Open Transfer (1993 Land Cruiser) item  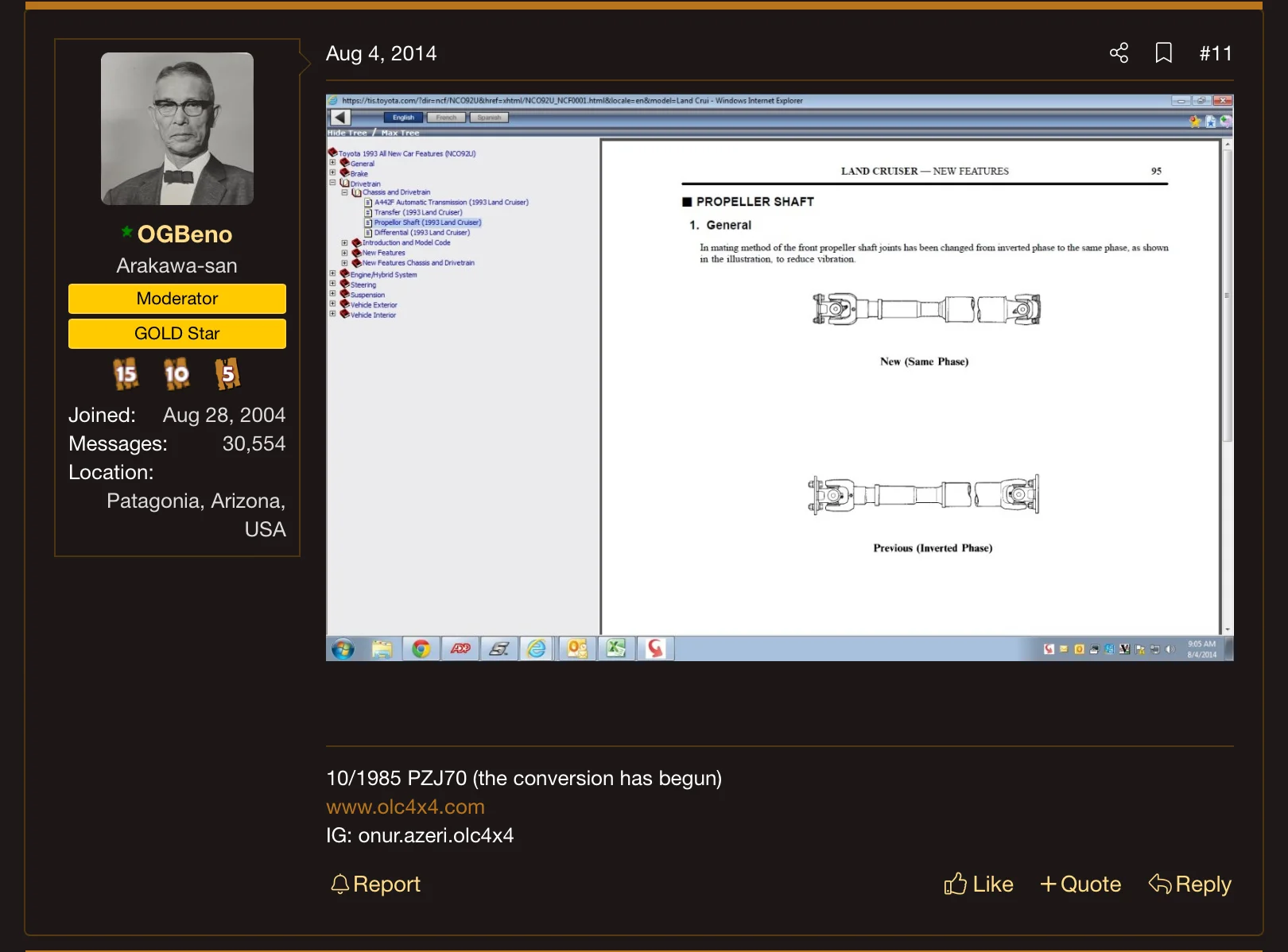[x=418, y=213]
